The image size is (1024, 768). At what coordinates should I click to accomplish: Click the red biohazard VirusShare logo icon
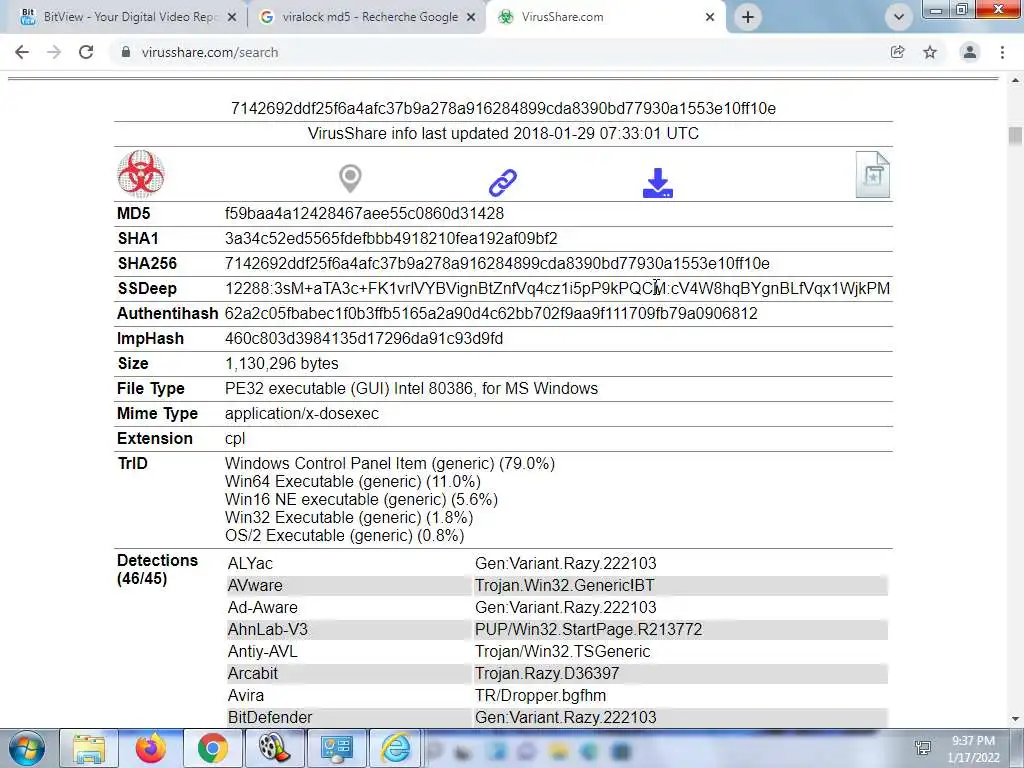click(140, 174)
